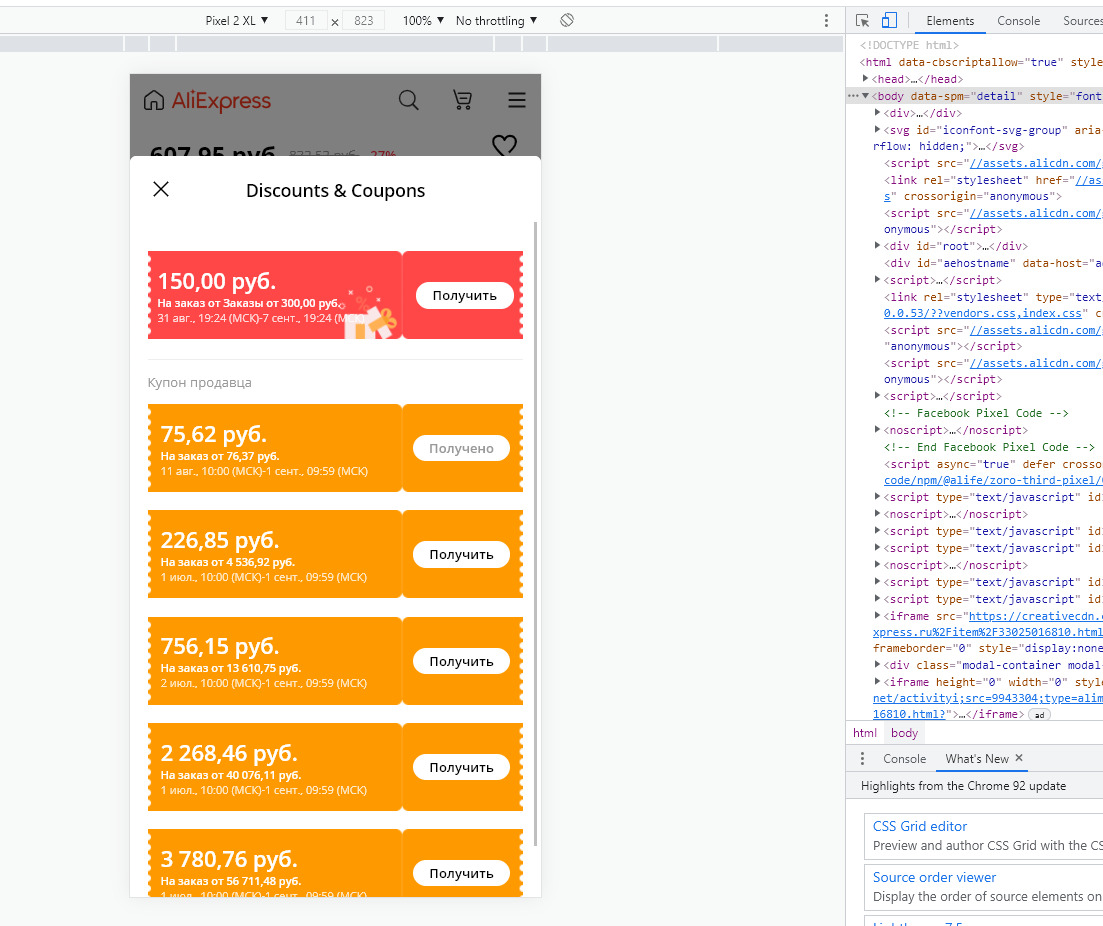Open the Pixel 2 XL device dropdown
The height and width of the screenshot is (926, 1103).
pos(236,20)
